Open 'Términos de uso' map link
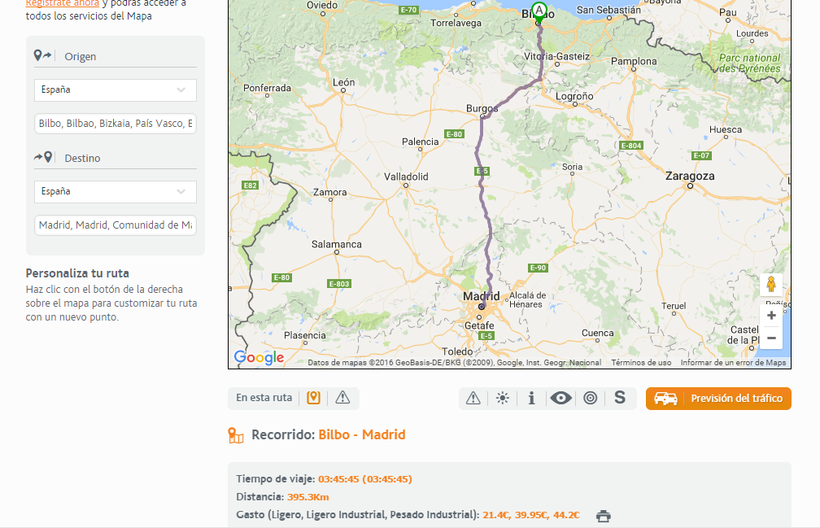 click(x=641, y=363)
